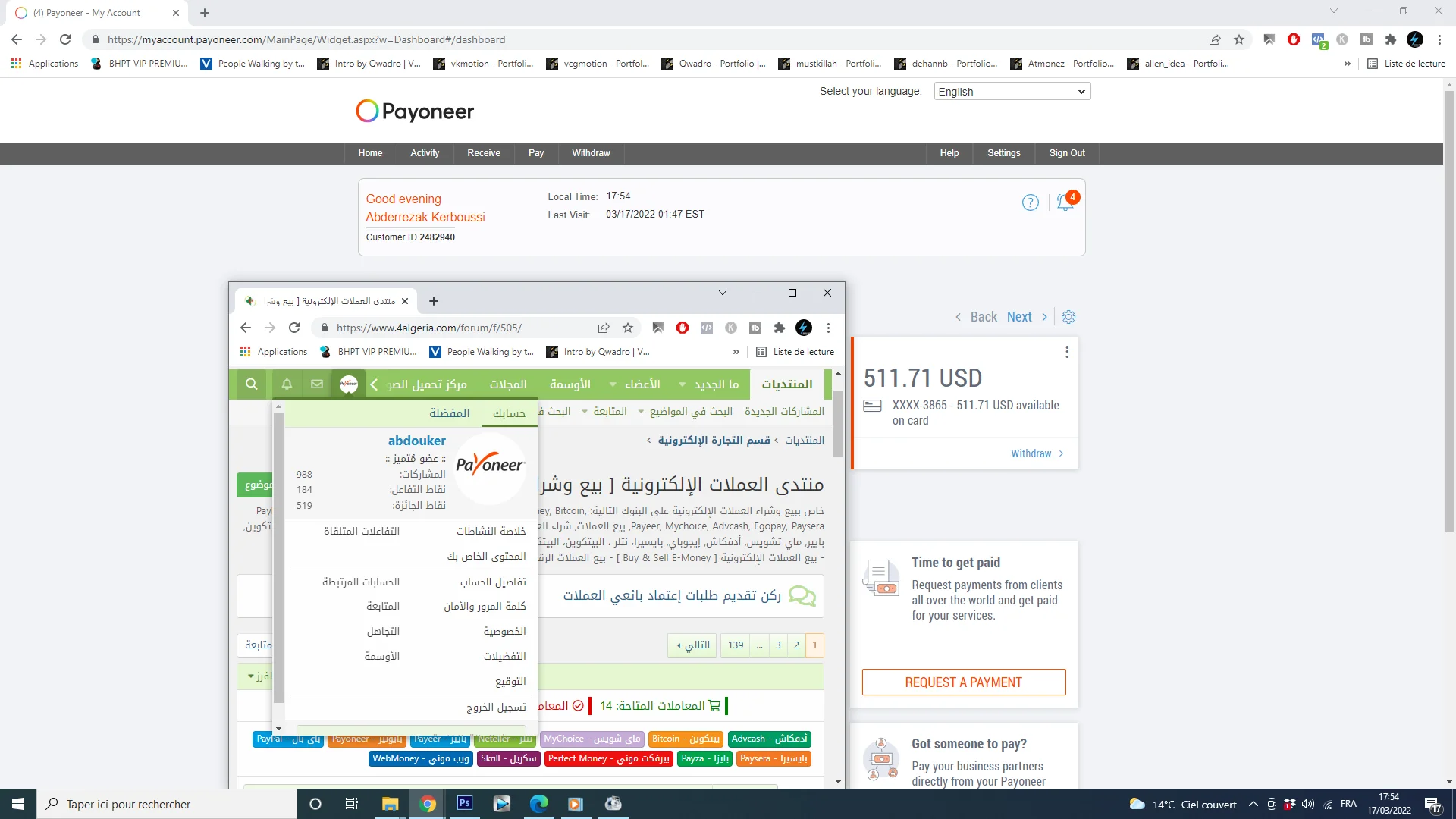Click the Payoneer notifications bell icon
The image size is (1456, 819).
click(x=1065, y=202)
